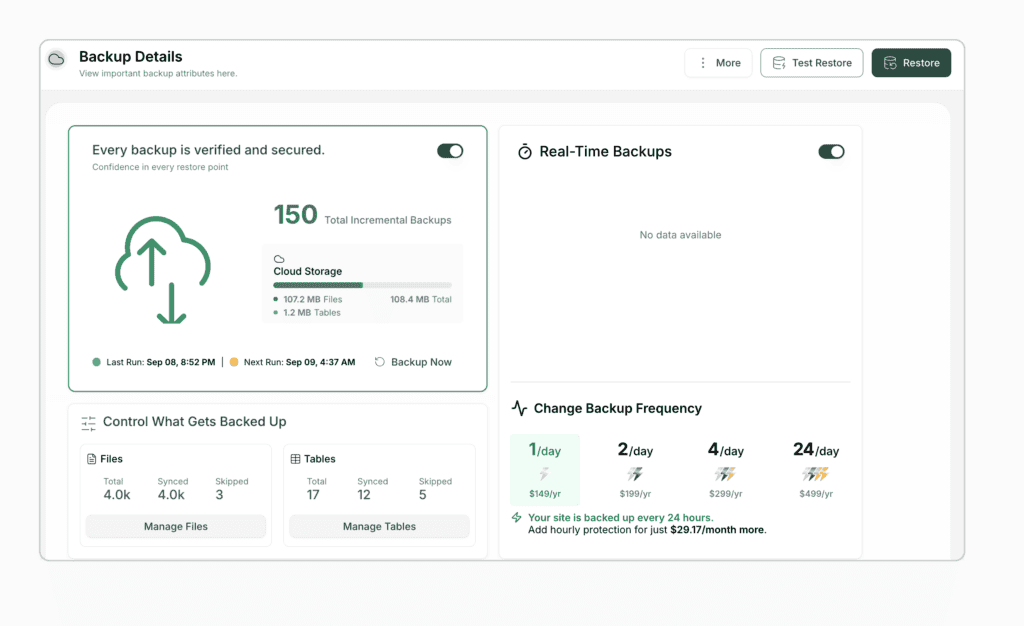Click the stopwatch icon next to Real-Time Backups
Screen dimensions: 1024x626
[524, 151]
